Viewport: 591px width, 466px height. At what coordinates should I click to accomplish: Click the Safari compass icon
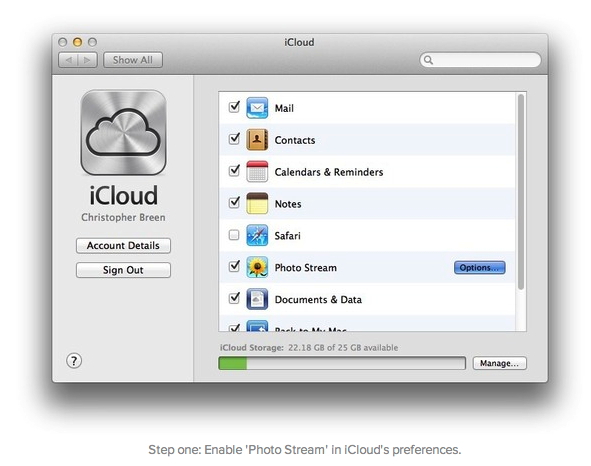257,235
